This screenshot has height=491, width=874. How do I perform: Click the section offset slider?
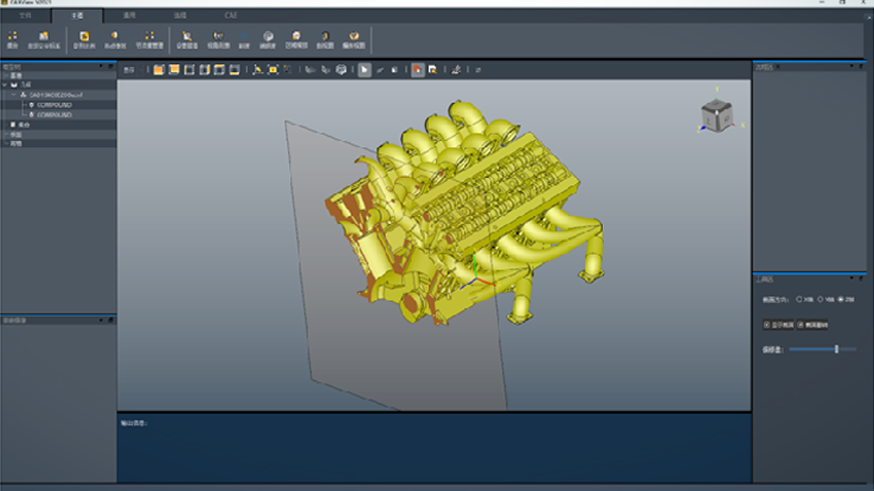pos(836,349)
